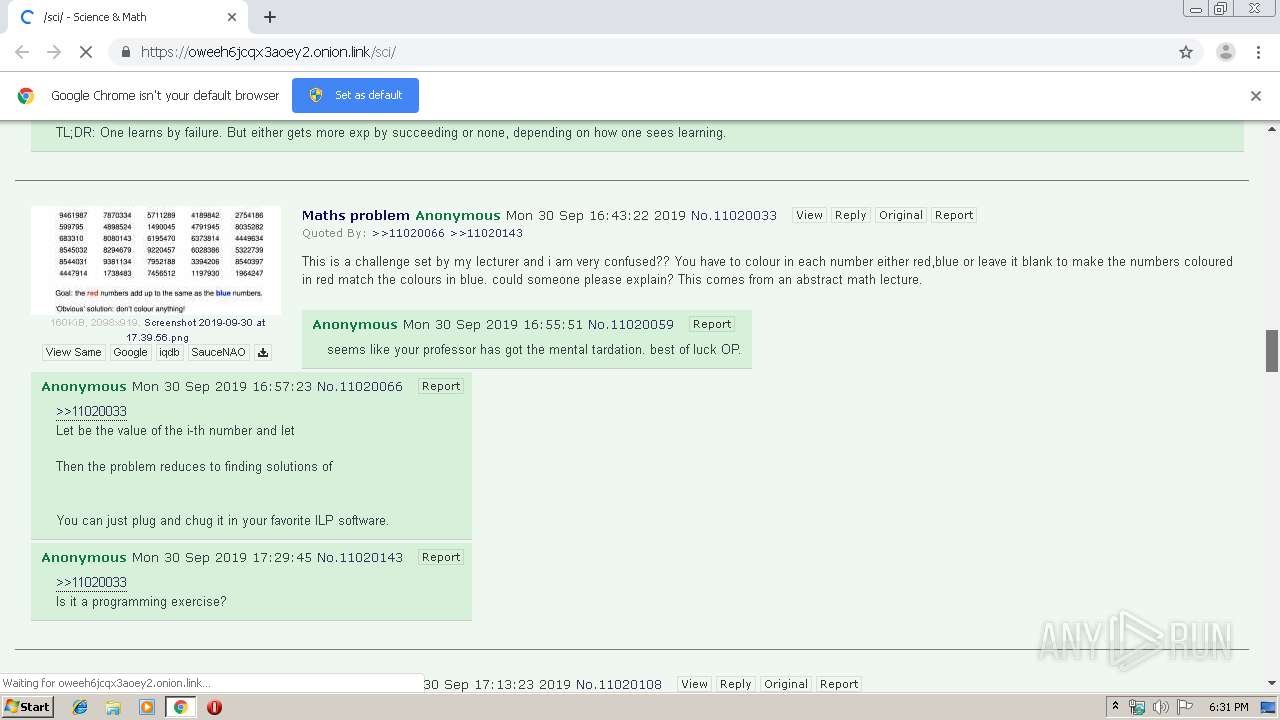Bookmark this page with the star icon
The image size is (1280, 720).
tap(1186, 52)
